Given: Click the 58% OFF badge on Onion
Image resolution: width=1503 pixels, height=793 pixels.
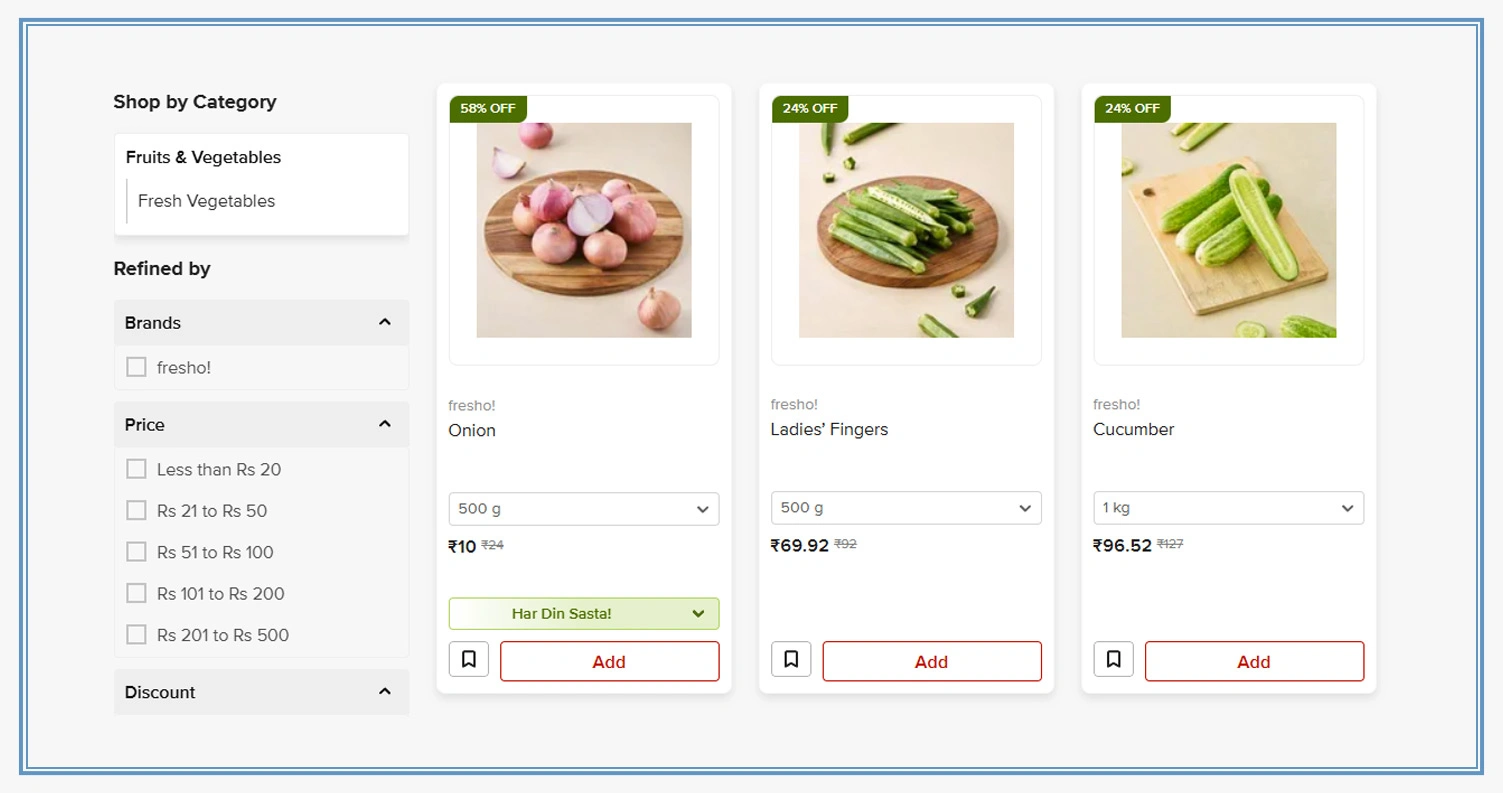Looking at the screenshot, I should coord(487,109).
